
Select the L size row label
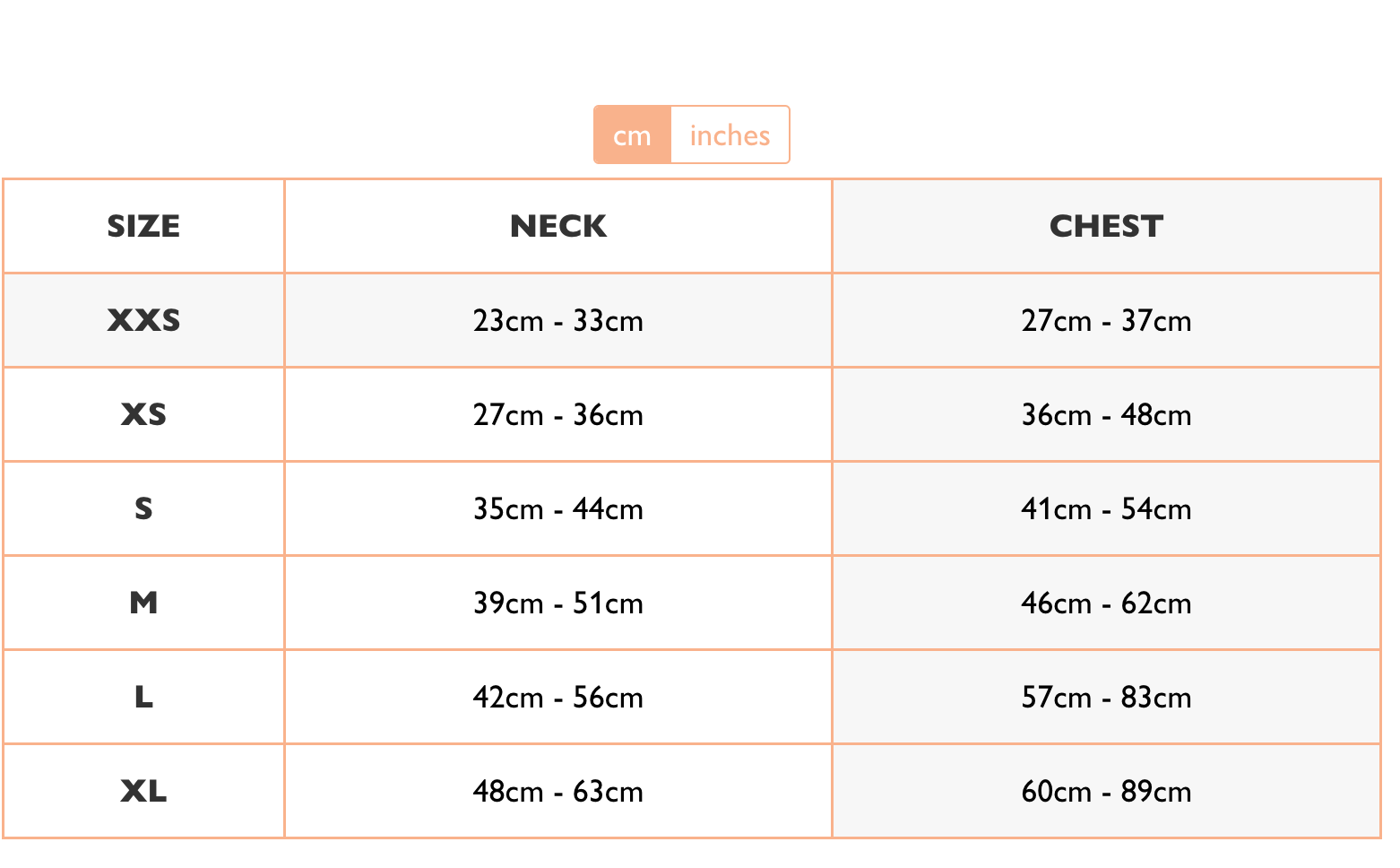coord(143,697)
